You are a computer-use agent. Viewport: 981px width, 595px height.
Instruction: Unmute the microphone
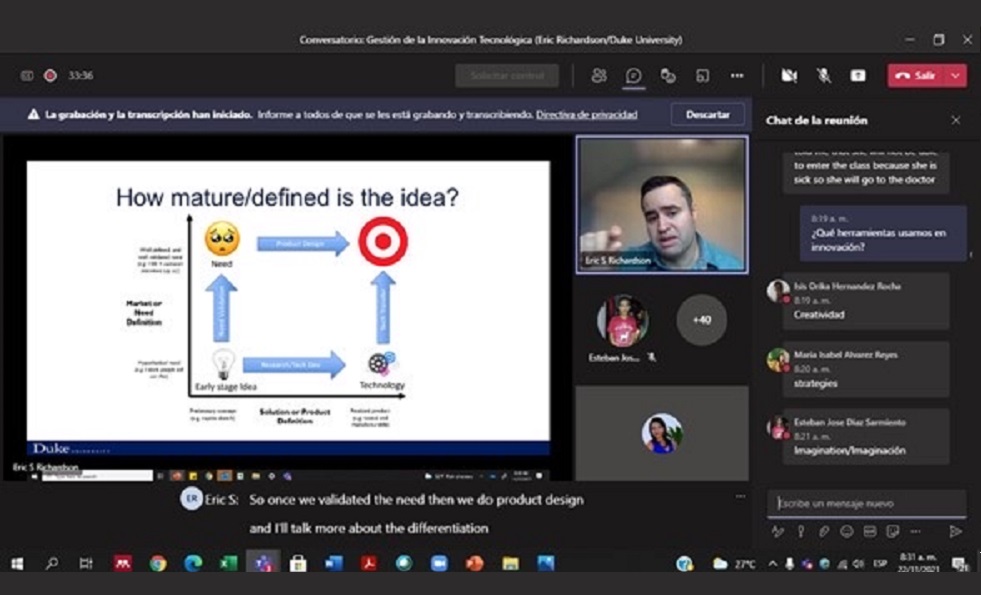click(x=824, y=75)
